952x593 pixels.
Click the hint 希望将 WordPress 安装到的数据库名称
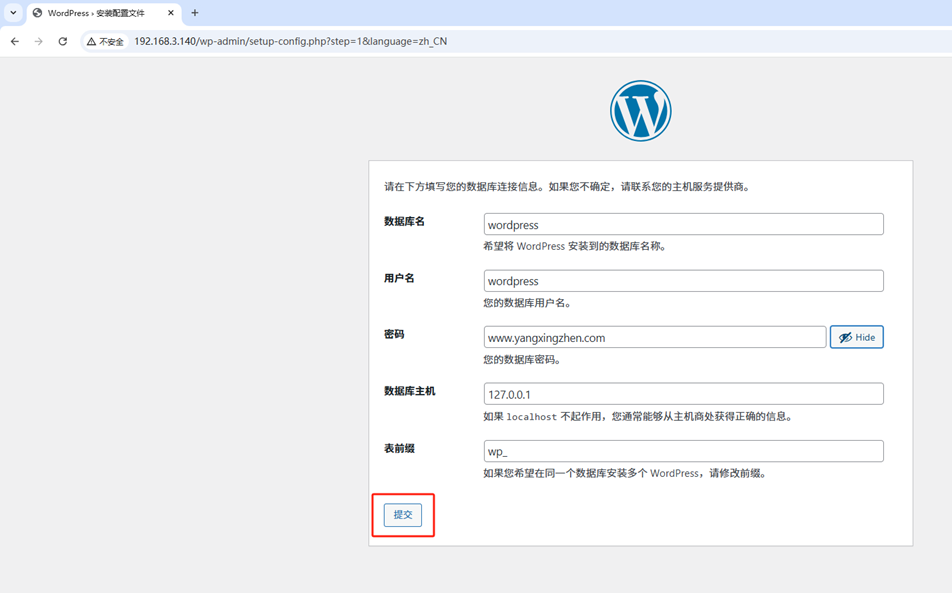point(576,246)
